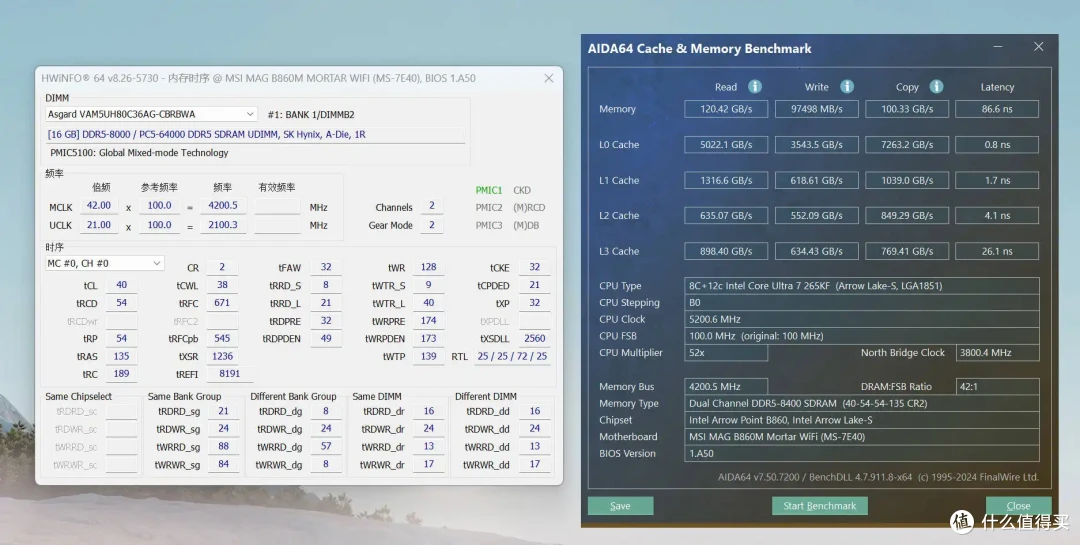Click the tRC value 189
This screenshot has width=1080, height=545.
pyautogui.click(x=121, y=374)
